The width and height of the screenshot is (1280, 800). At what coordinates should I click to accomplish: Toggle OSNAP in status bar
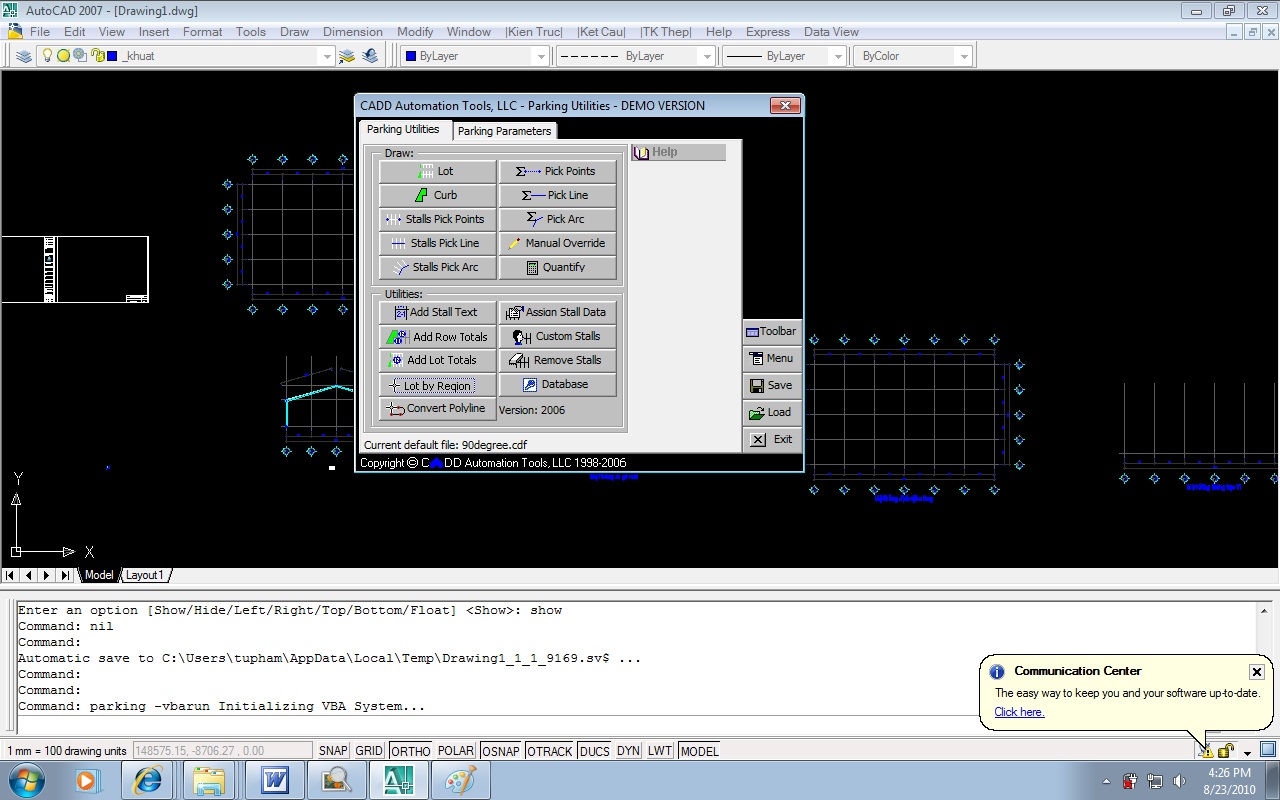[x=501, y=751]
